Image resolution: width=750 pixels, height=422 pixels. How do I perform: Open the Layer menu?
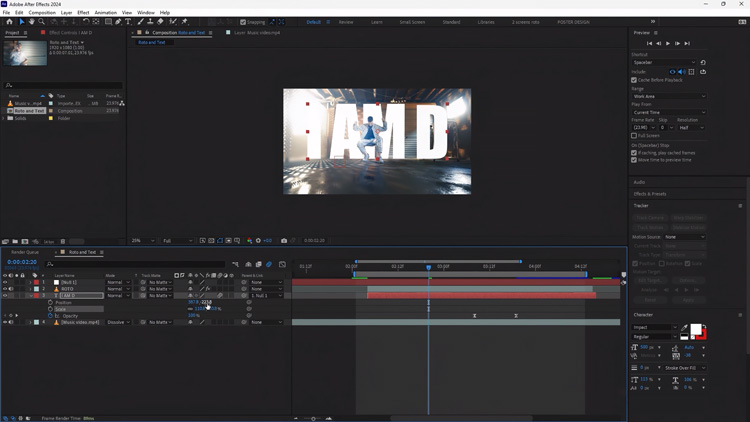(x=66, y=12)
